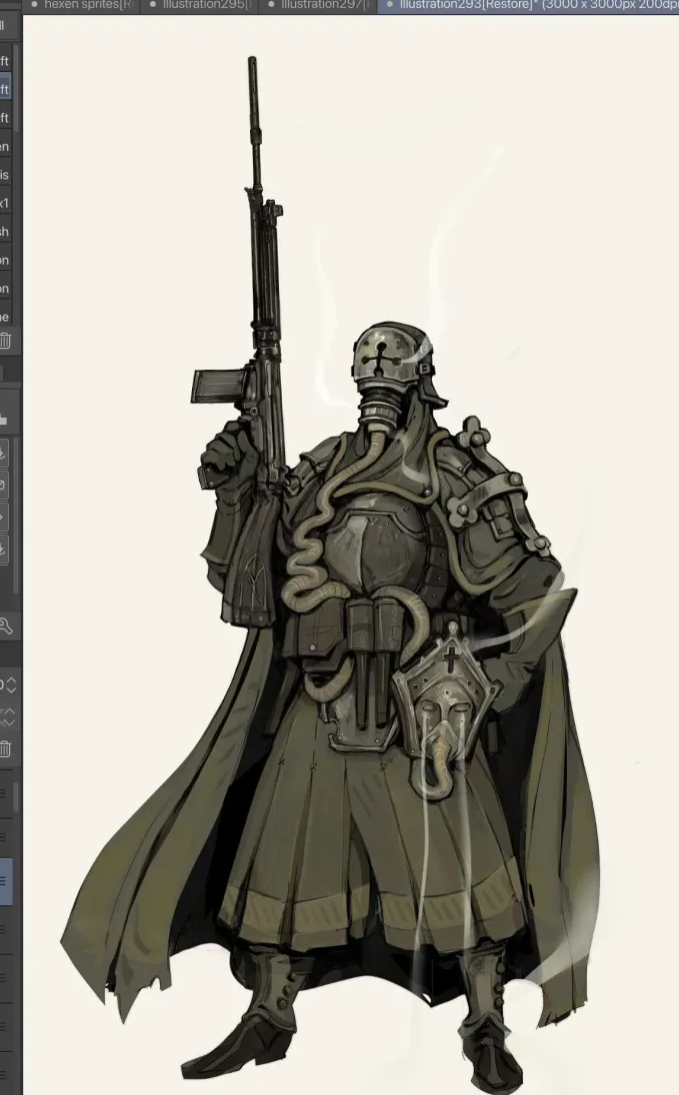Pick the sub tool entry ending in "ne"
The height and width of the screenshot is (1095, 679).
[5, 317]
